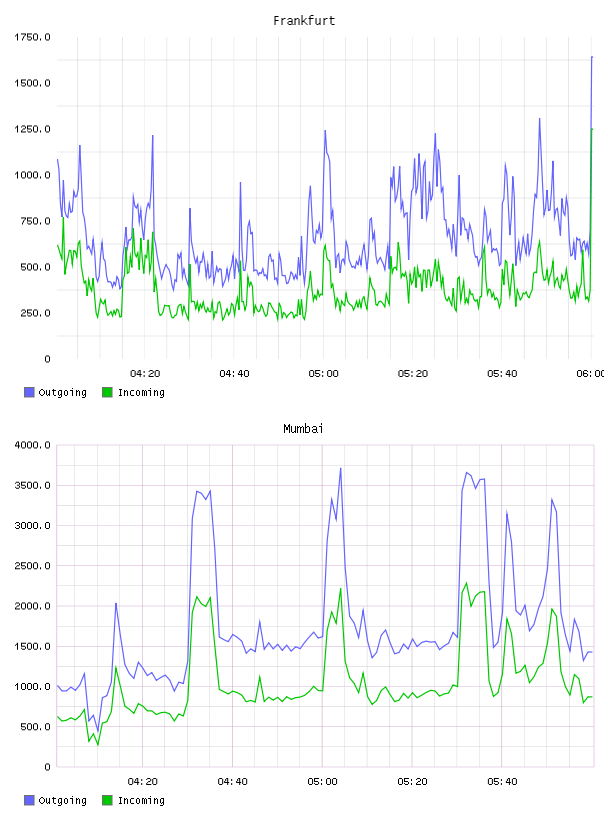Viewport: 608px width, 816px height.
Task: Click the 1500.0 y-axis label on Frankfurt
Action: 32,83
